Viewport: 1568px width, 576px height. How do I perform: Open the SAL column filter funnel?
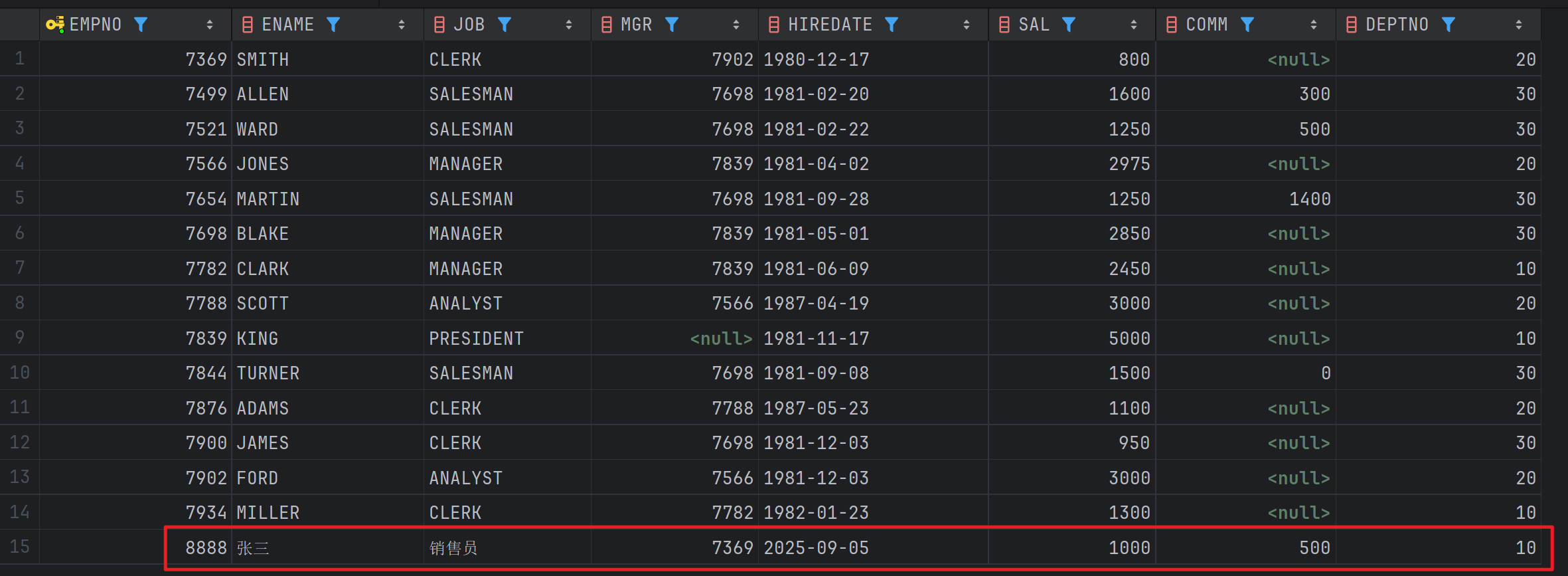(1068, 25)
